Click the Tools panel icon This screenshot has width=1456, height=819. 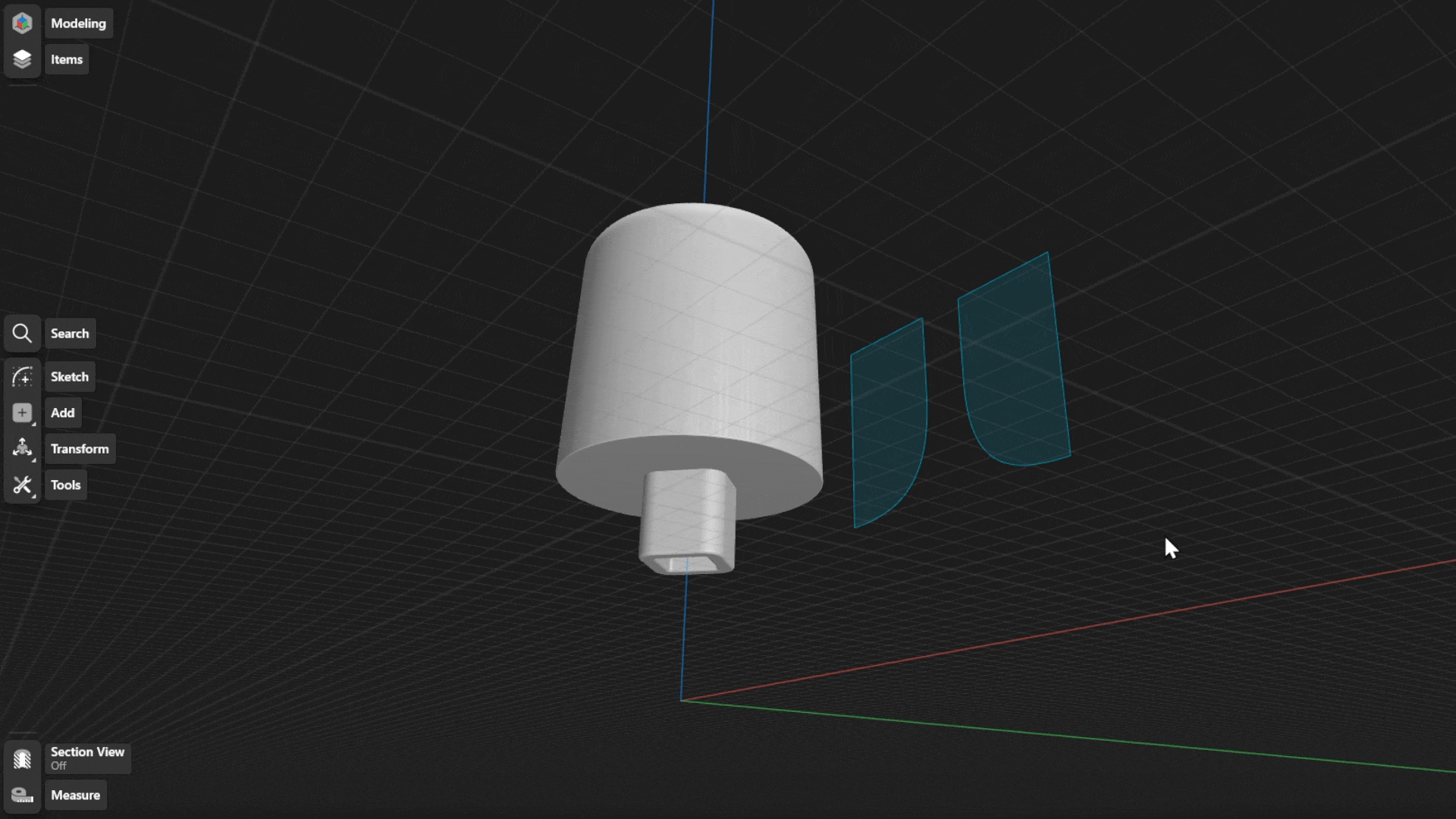point(22,485)
